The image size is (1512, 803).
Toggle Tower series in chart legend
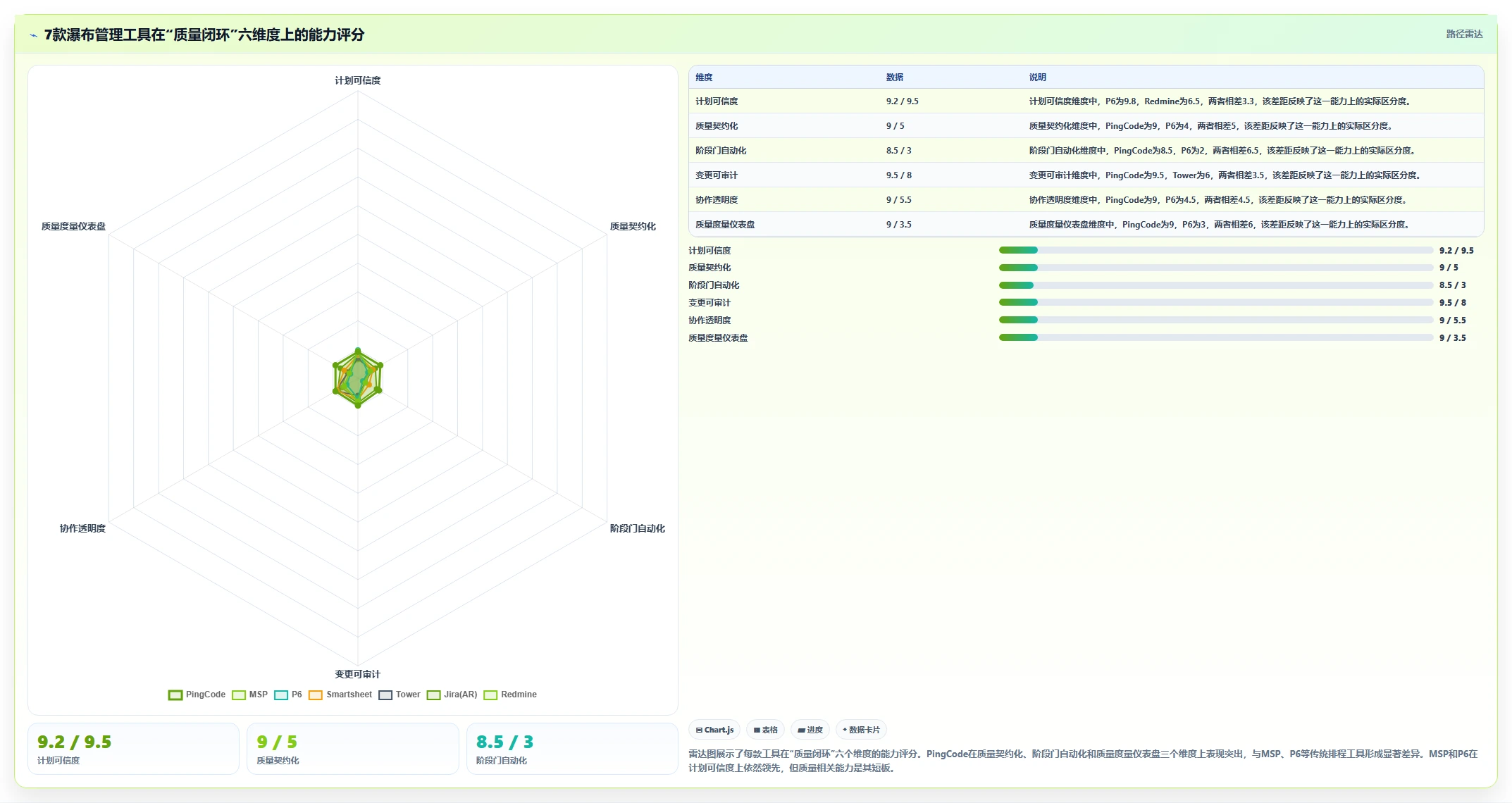[x=399, y=695]
